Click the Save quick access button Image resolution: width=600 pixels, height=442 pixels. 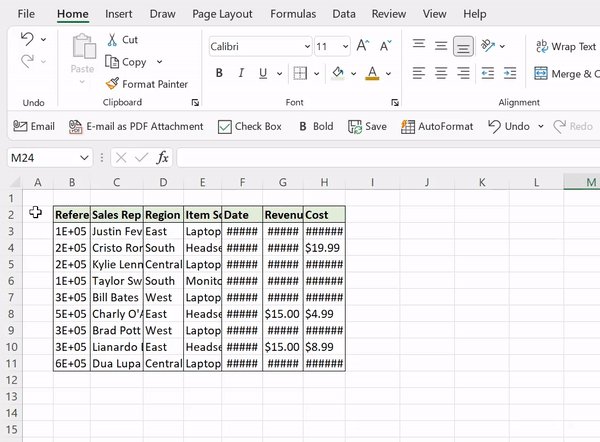coord(367,127)
